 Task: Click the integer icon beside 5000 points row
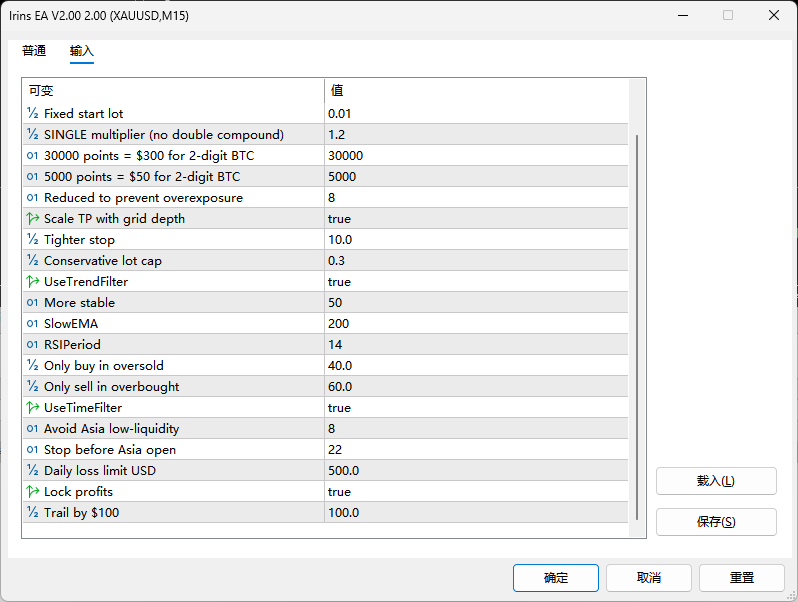(33, 176)
